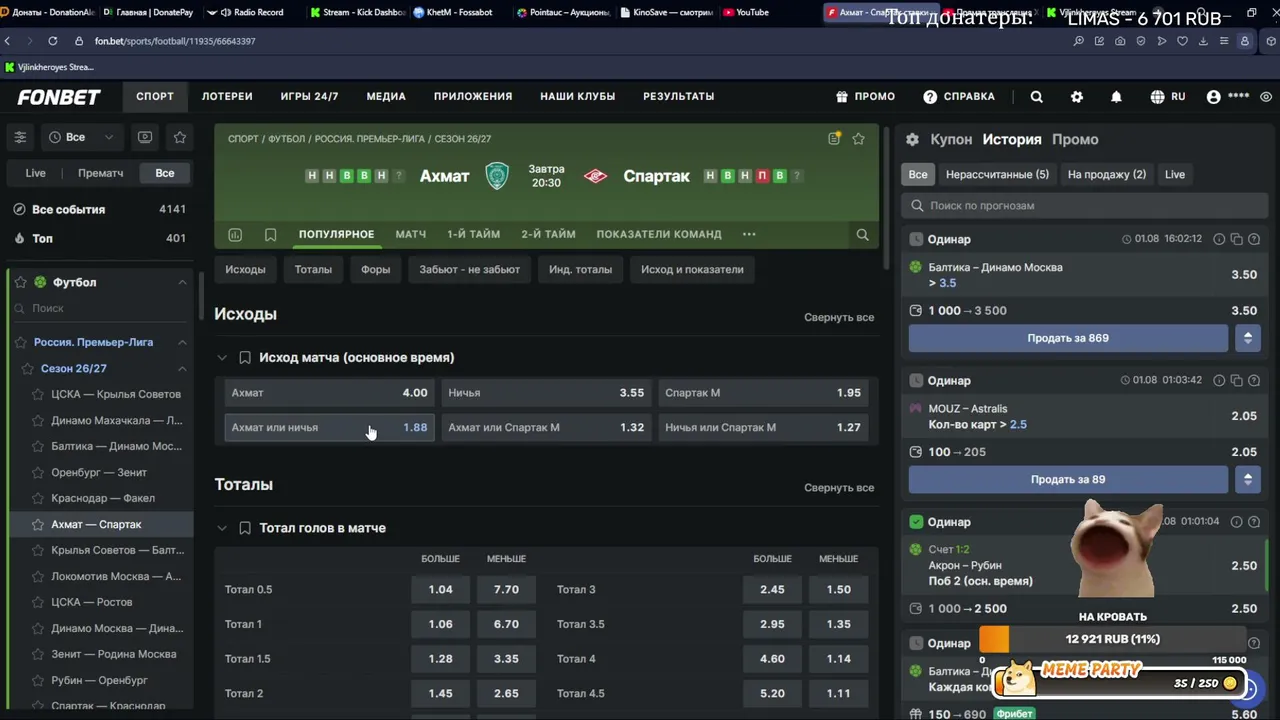Open notifications bell
1280x720 pixels.
click(1116, 96)
